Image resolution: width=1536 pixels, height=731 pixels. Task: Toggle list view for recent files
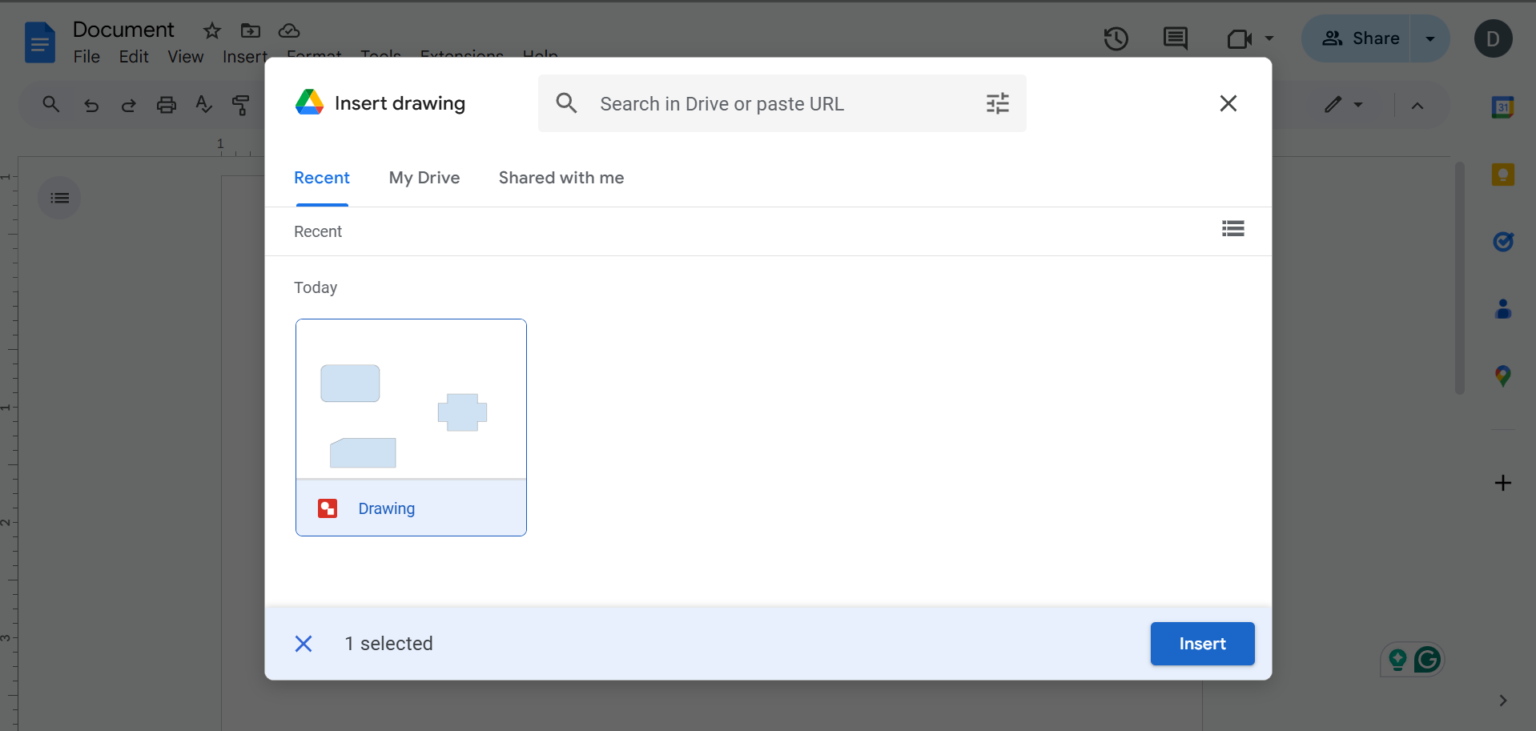coord(1233,229)
